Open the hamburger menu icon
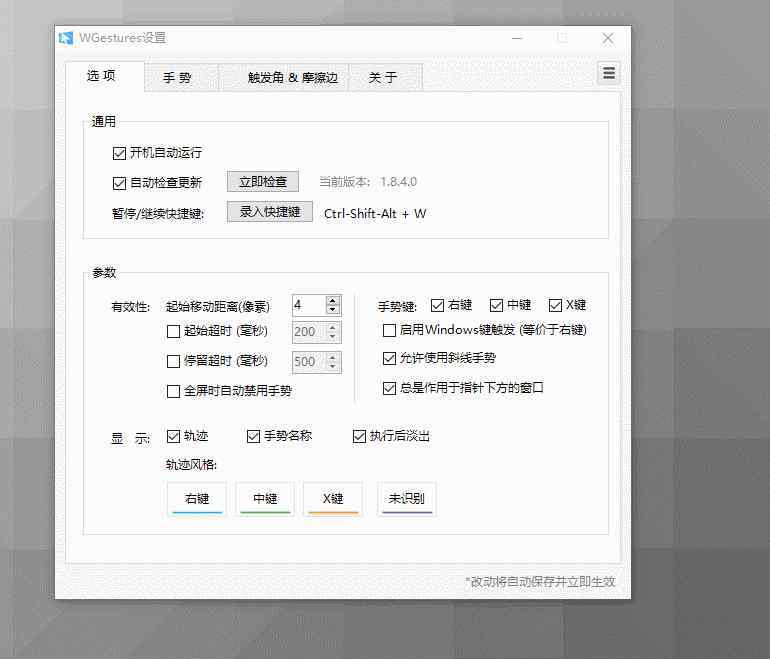 608,73
